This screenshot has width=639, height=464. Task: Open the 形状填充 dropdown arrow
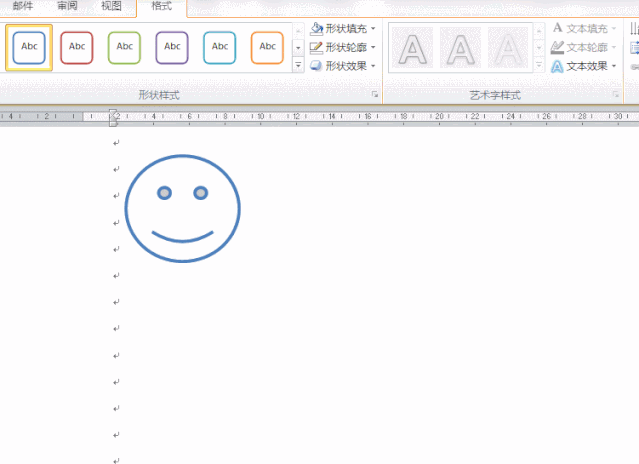(373, 29)
